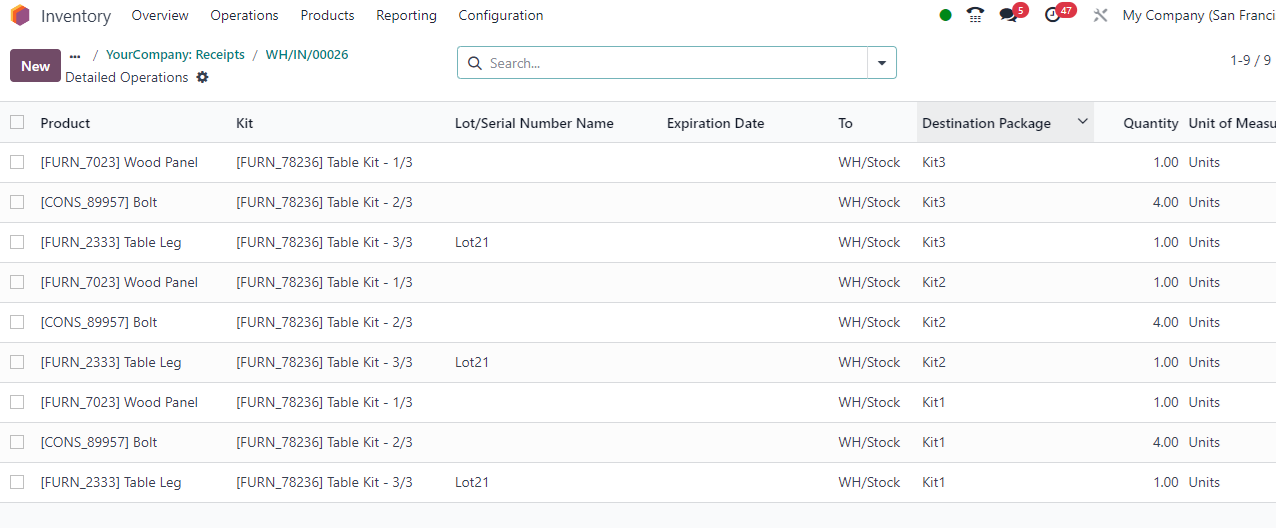The width and height of the screenshot is (1276, 528).
Task: Click into the Search input field
Action: [x=675, y=63]
